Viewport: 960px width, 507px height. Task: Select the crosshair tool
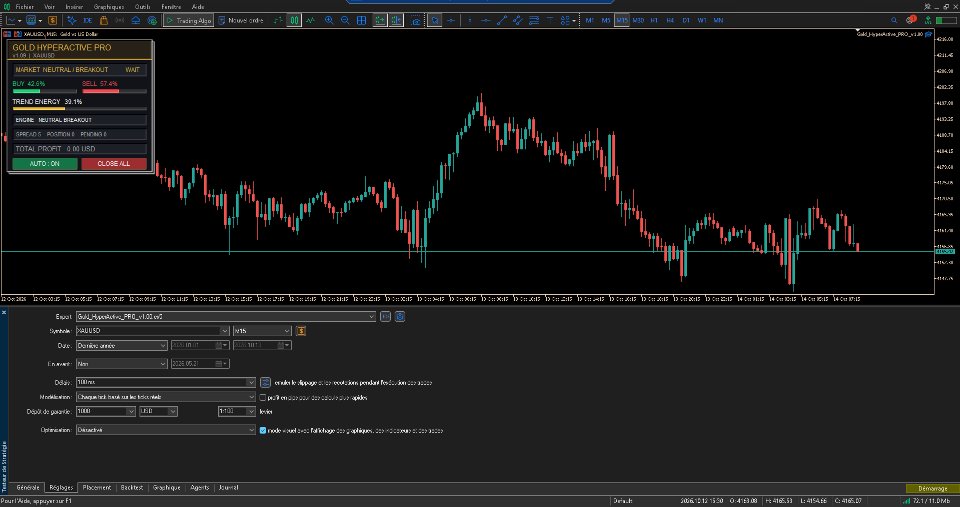tap(451, 20)
